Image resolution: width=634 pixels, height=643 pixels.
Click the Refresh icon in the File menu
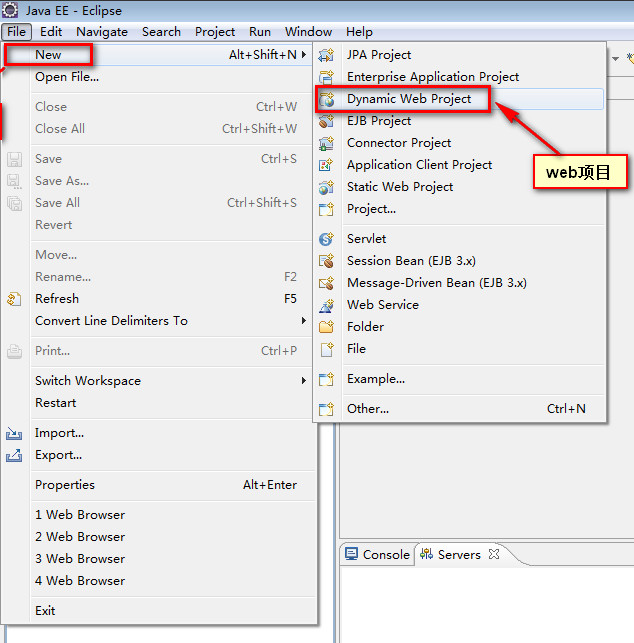[14, 299]
